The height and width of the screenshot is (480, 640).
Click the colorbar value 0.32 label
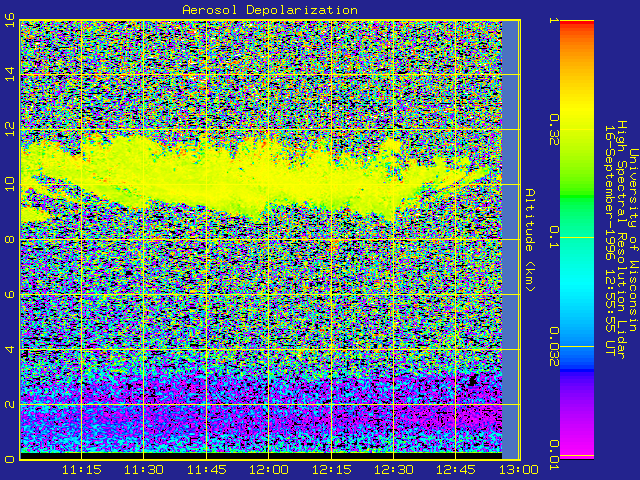[553, 129]
